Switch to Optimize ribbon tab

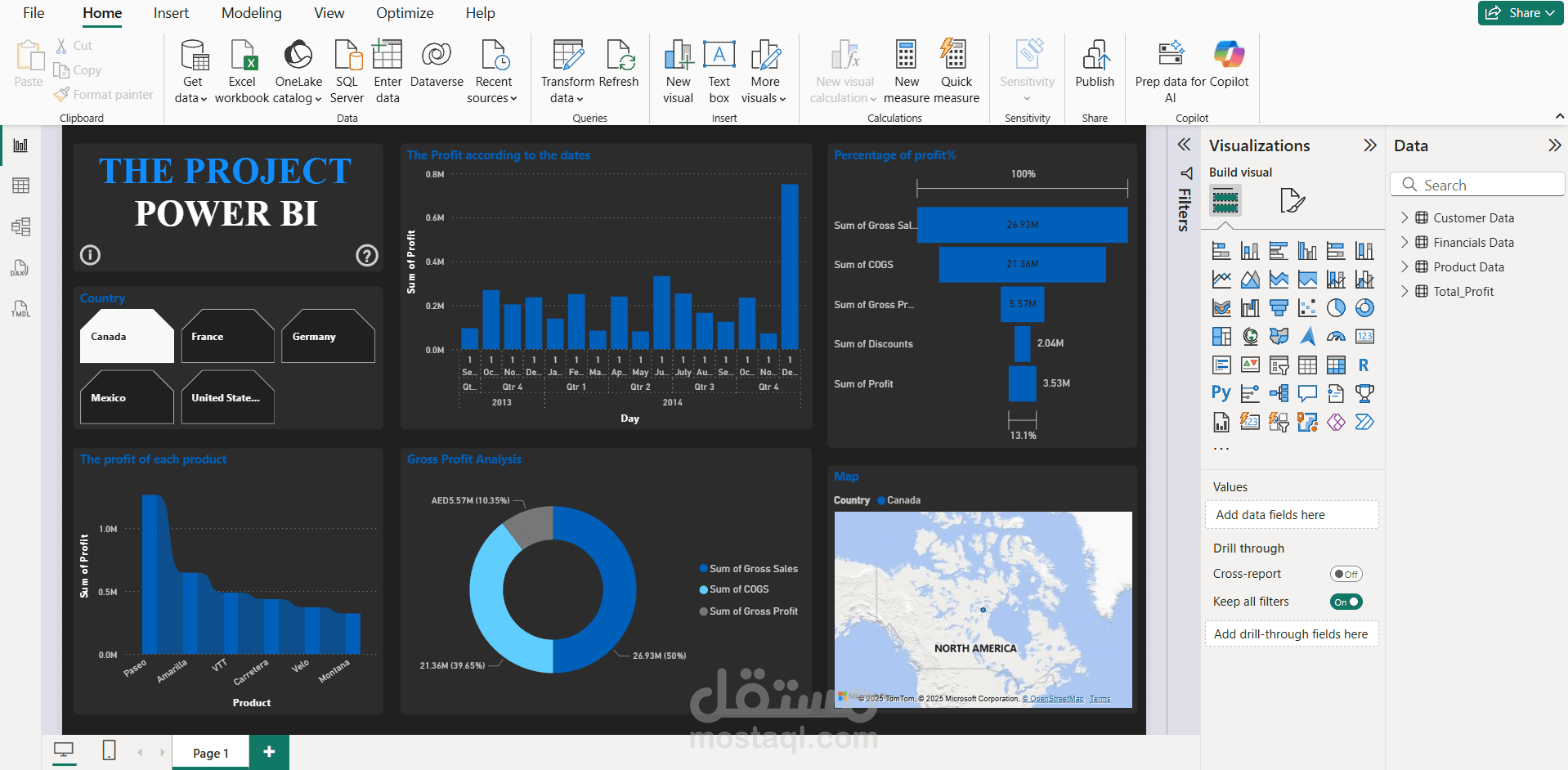click(x=405, y=13)
